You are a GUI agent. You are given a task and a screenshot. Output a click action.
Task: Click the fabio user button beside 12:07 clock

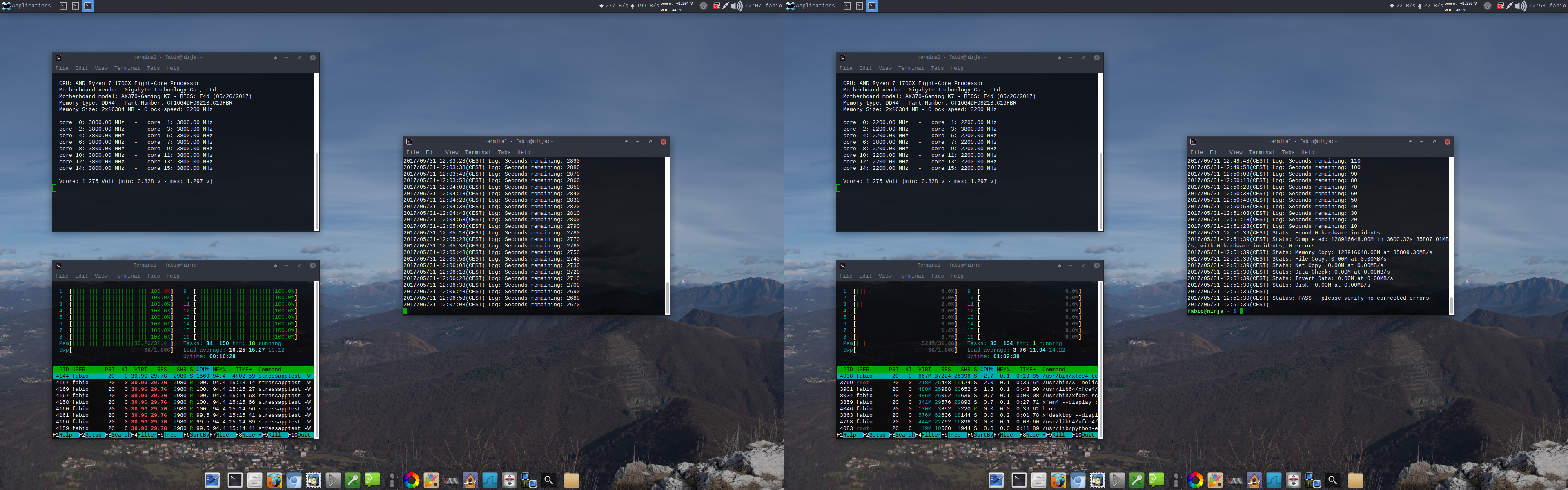point(774,6)
